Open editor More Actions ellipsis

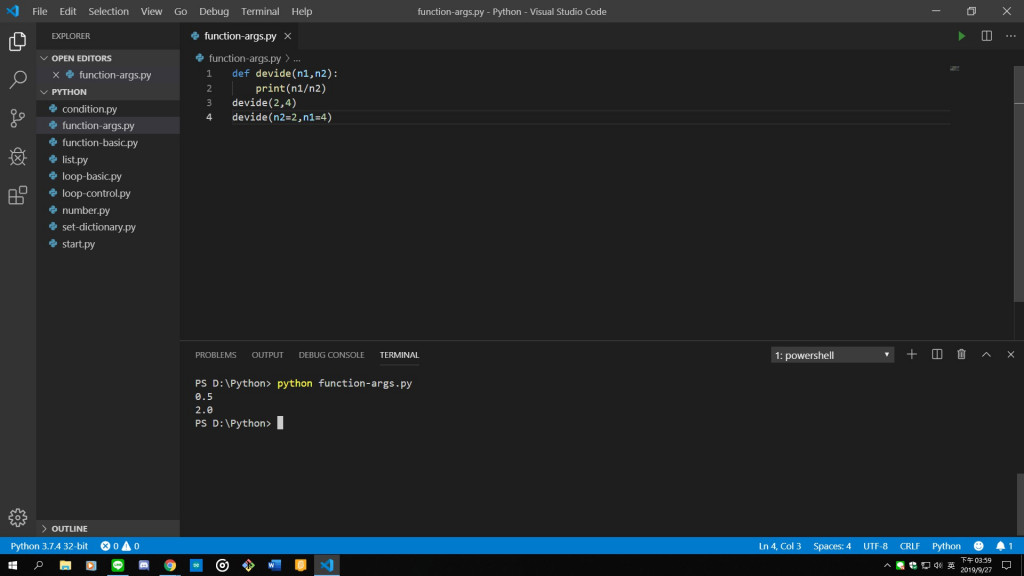click(1011, 36)
